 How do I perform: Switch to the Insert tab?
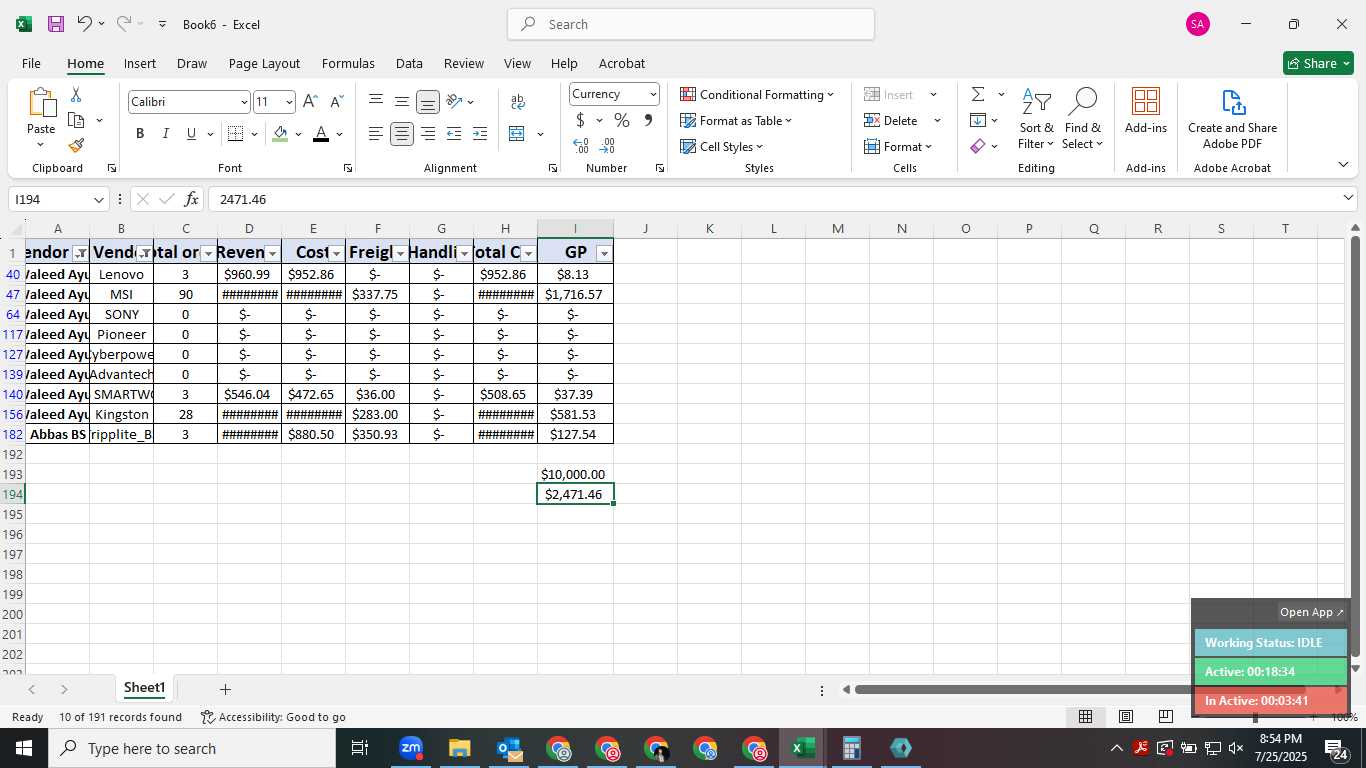(140, 63)
